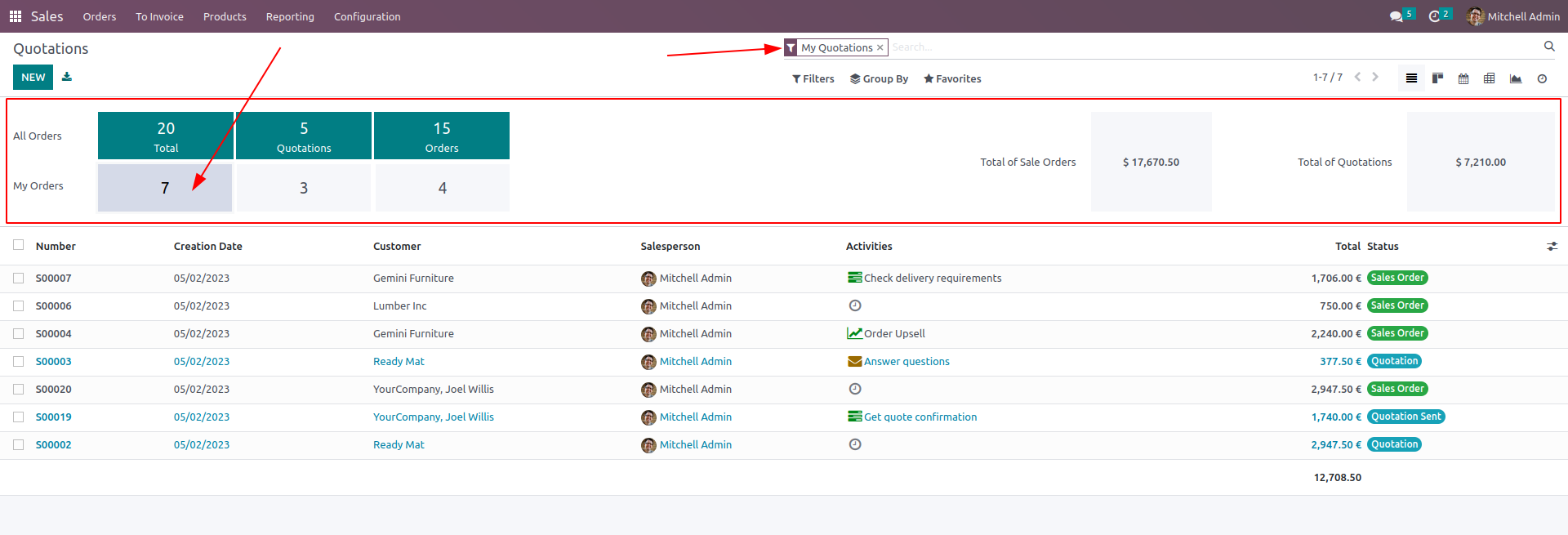The height and width of the screenshot is (535, 1568).
Task: Open the apps grid menu icon
Action: [15, 16]
